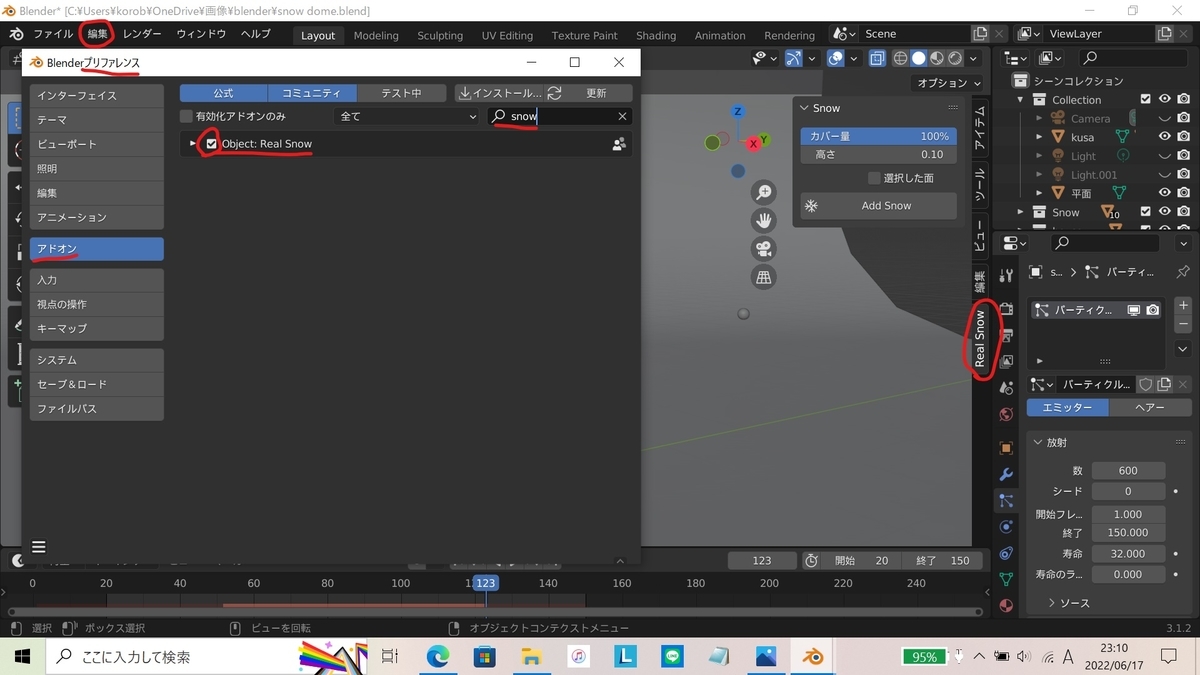Open the 編集 menu in menu bar
Viewport: 1200px width, 675px height.
click(97, 34)
